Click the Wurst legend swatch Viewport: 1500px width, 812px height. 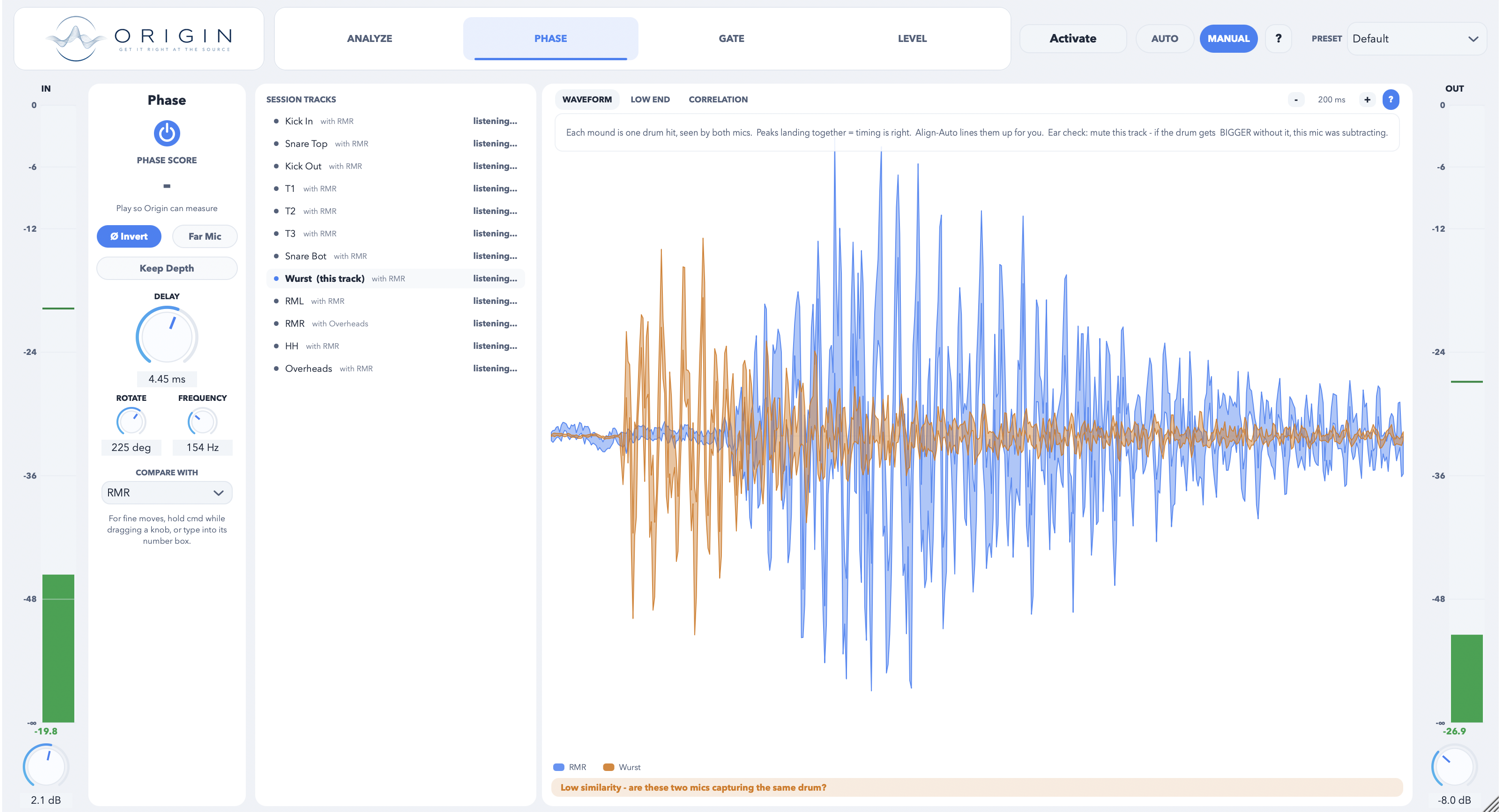pos(609,767)
